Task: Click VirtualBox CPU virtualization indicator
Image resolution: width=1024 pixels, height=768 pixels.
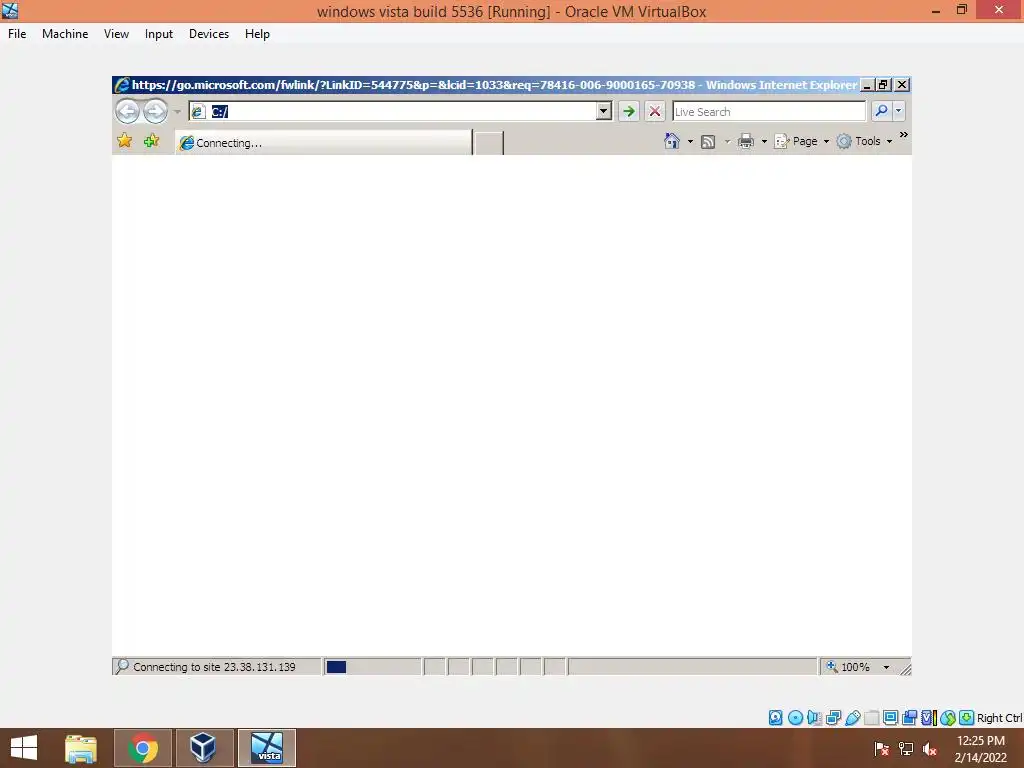Action: [x=929, y=718]
